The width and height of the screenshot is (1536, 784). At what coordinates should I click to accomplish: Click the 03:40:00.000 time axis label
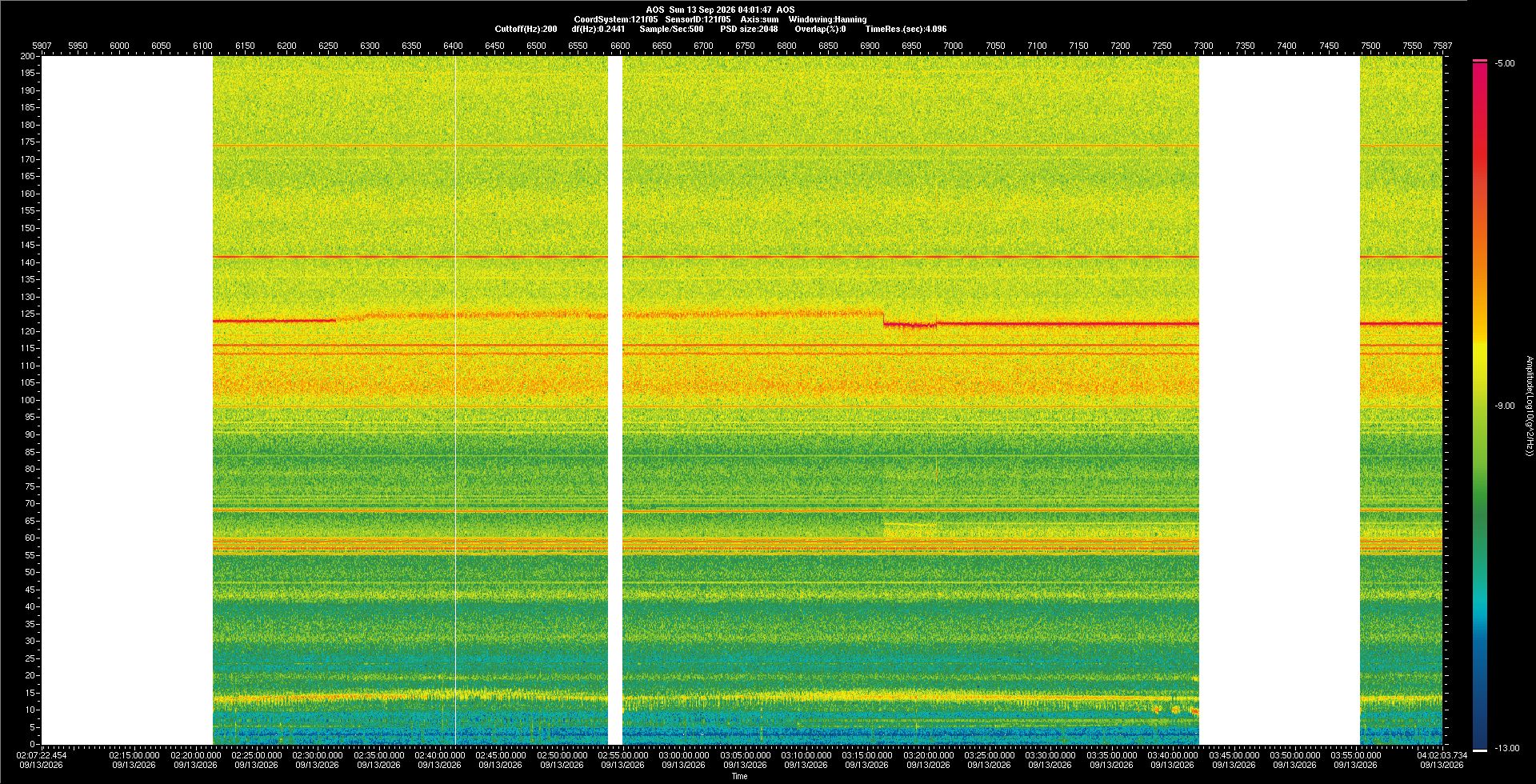tap(1172, 755)
